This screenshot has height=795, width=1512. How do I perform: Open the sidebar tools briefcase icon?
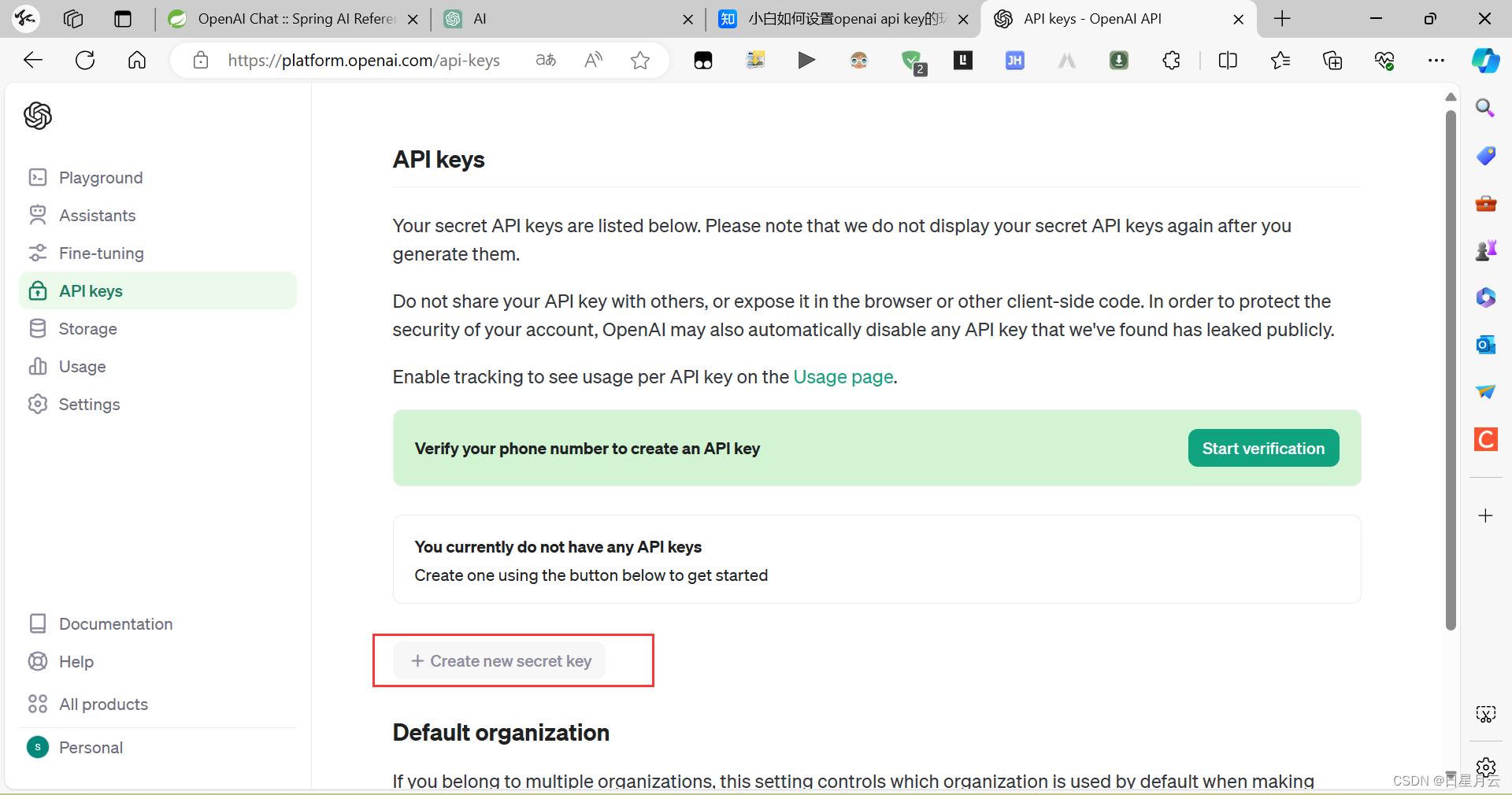(x=1485, y=203)
